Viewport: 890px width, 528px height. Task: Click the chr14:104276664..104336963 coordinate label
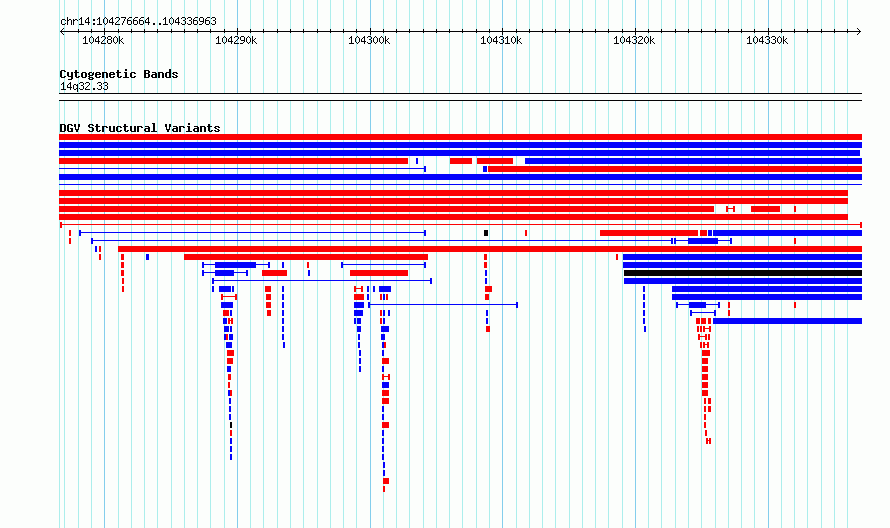point(138,22)
